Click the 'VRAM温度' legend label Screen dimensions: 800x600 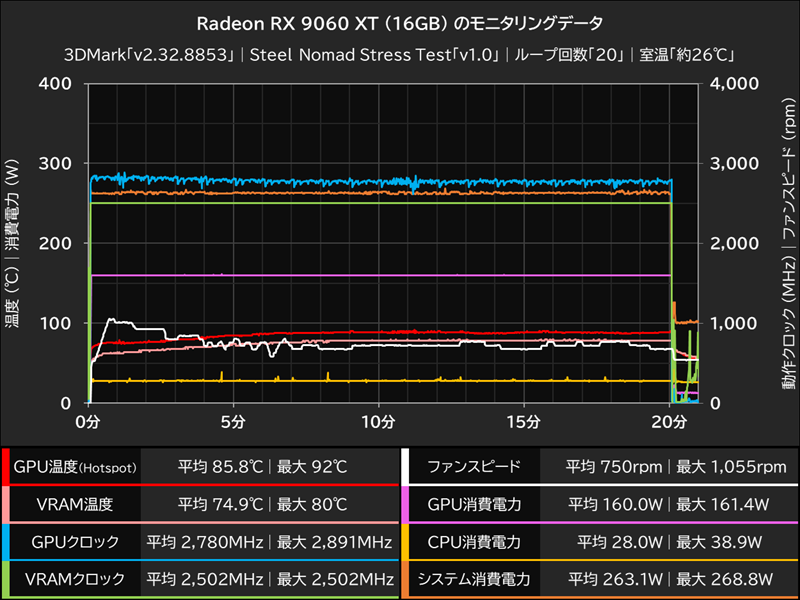pyautogui.click(x=75, y=505)
